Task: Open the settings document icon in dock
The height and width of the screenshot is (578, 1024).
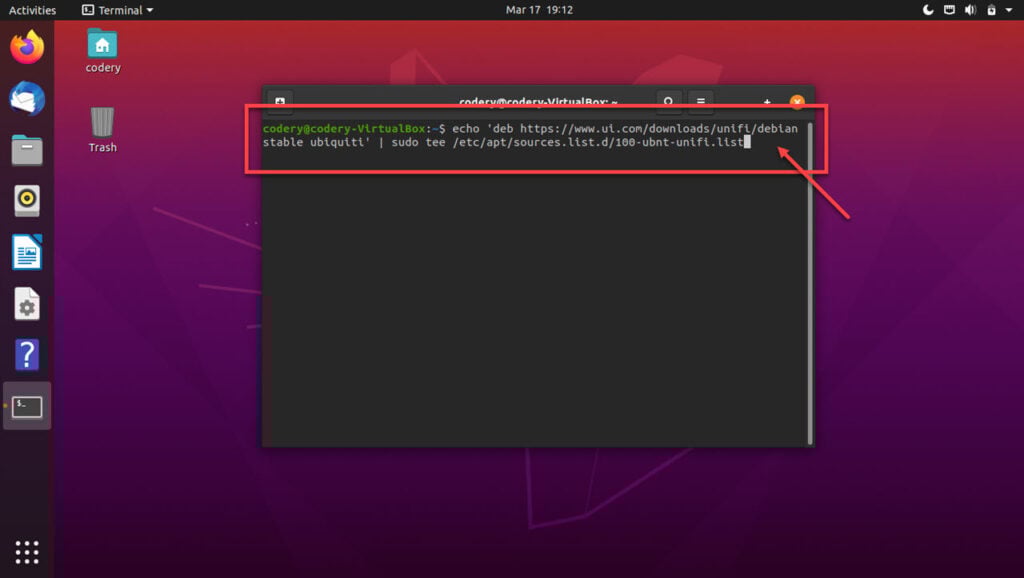Action: pyautogui.click(x=27, y=304)
